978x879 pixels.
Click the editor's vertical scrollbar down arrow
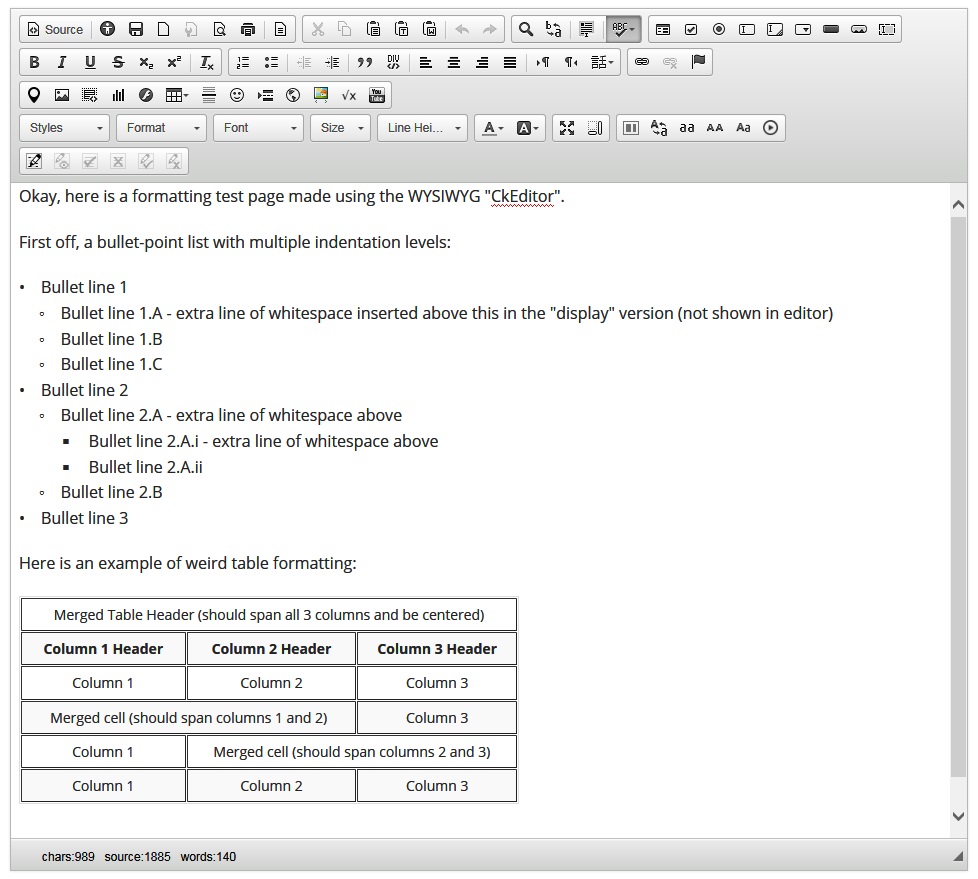coord(959,816)
